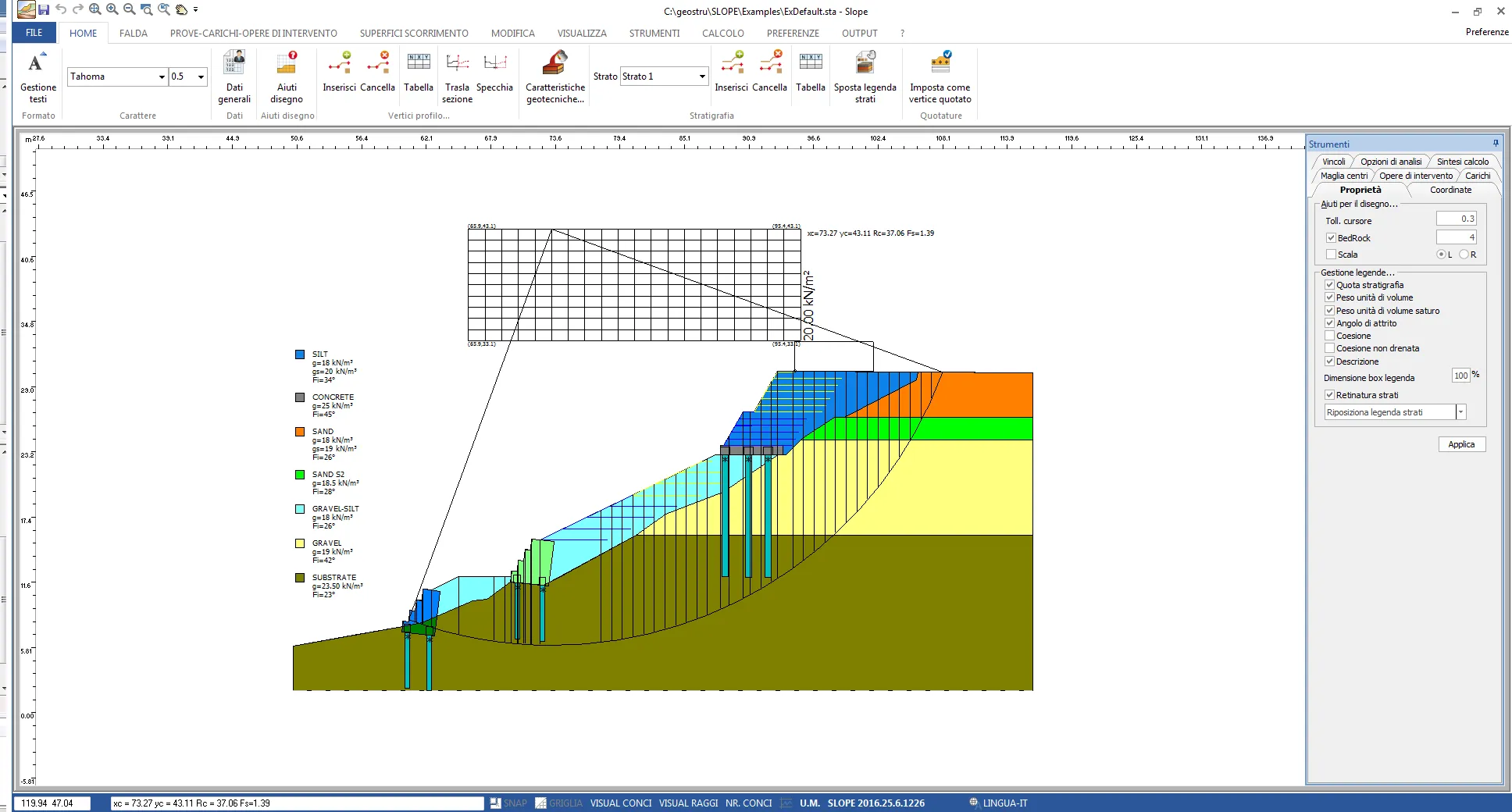1512x812 pixels.
Task: Toggle Angolo di attrito checkbox
Action: pyautogui.click(x=1329, y=323)
